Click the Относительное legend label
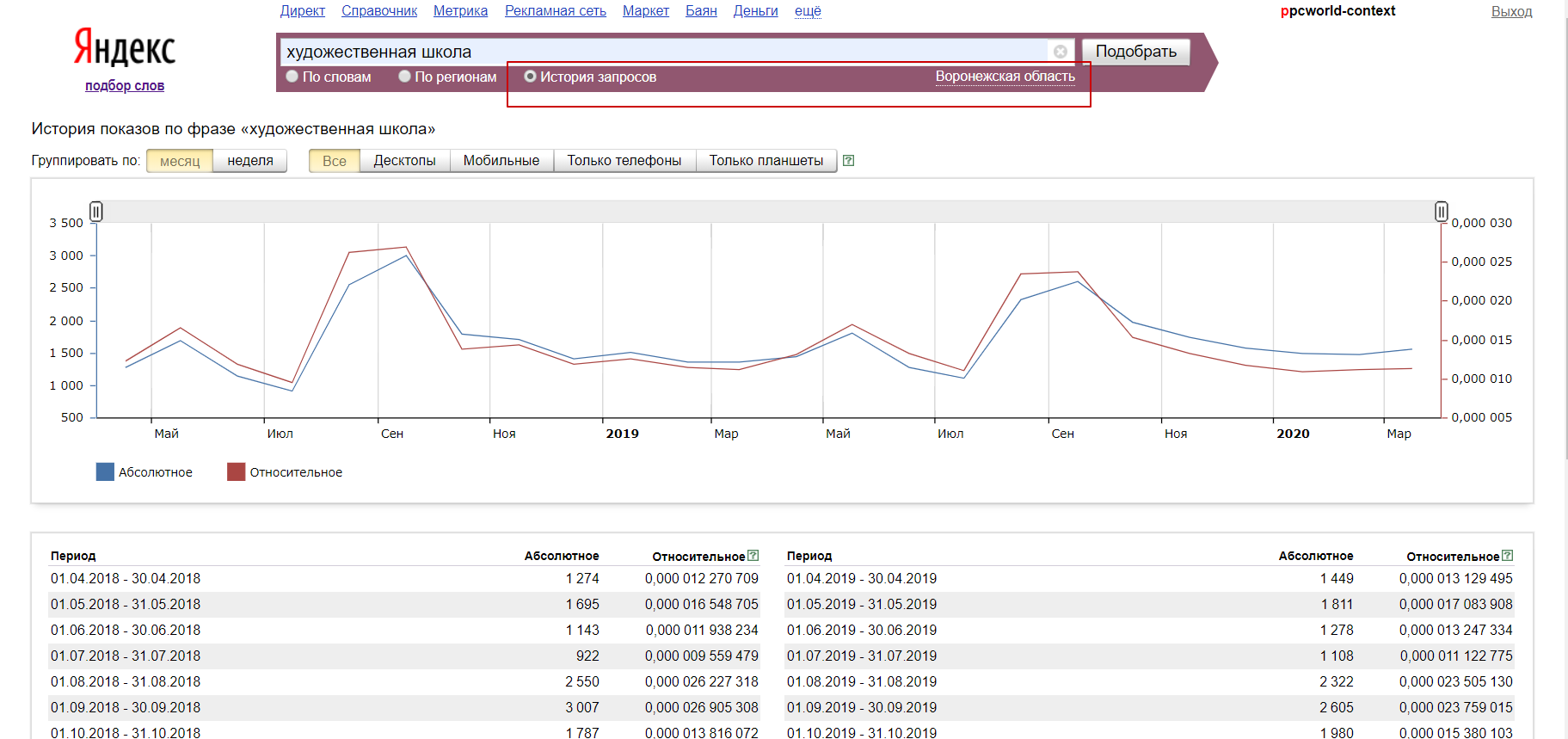This screenshot has height=739, width=1568. click(x=296, y=472)
